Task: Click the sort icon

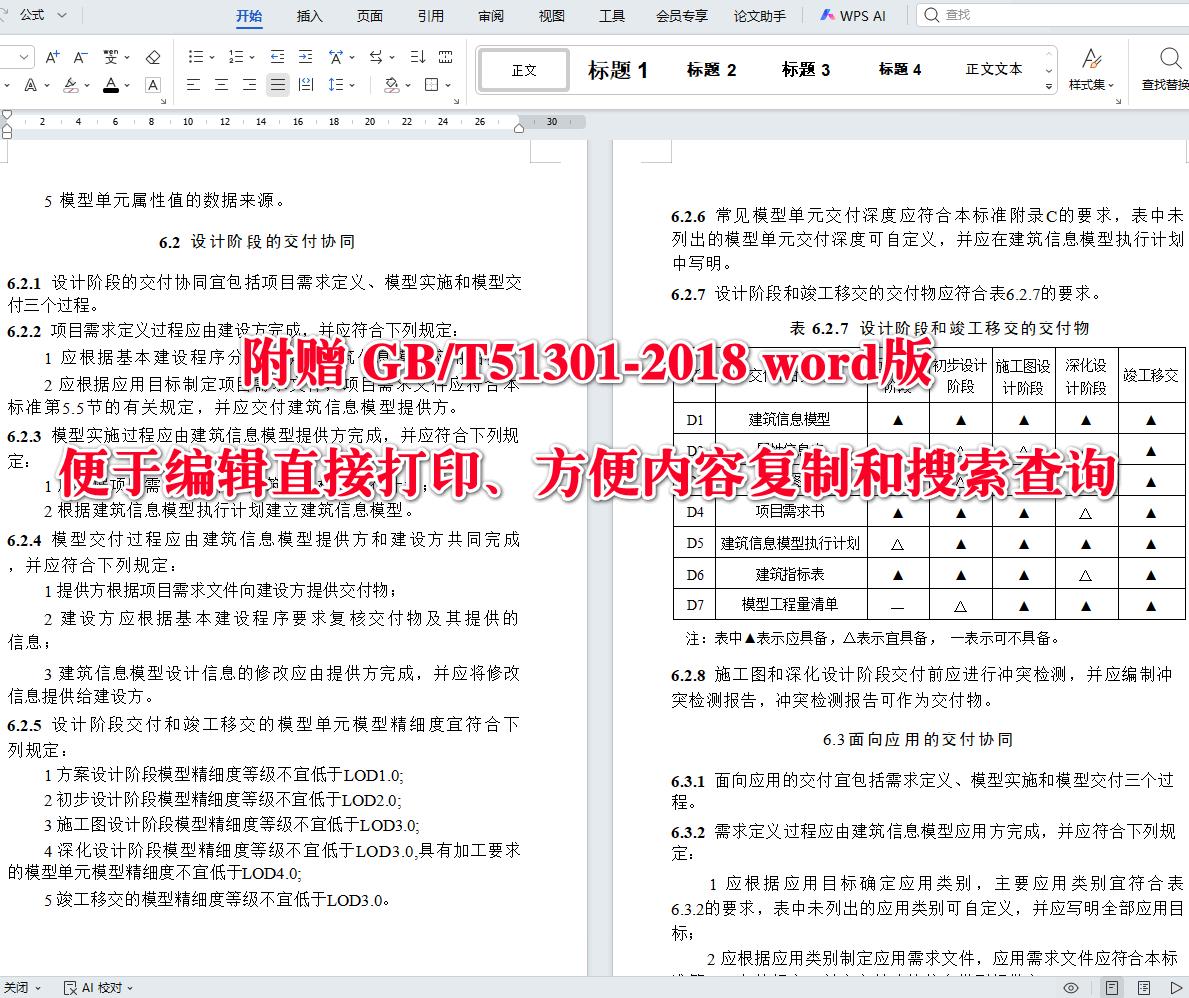Action: click(x=418, y=57)
